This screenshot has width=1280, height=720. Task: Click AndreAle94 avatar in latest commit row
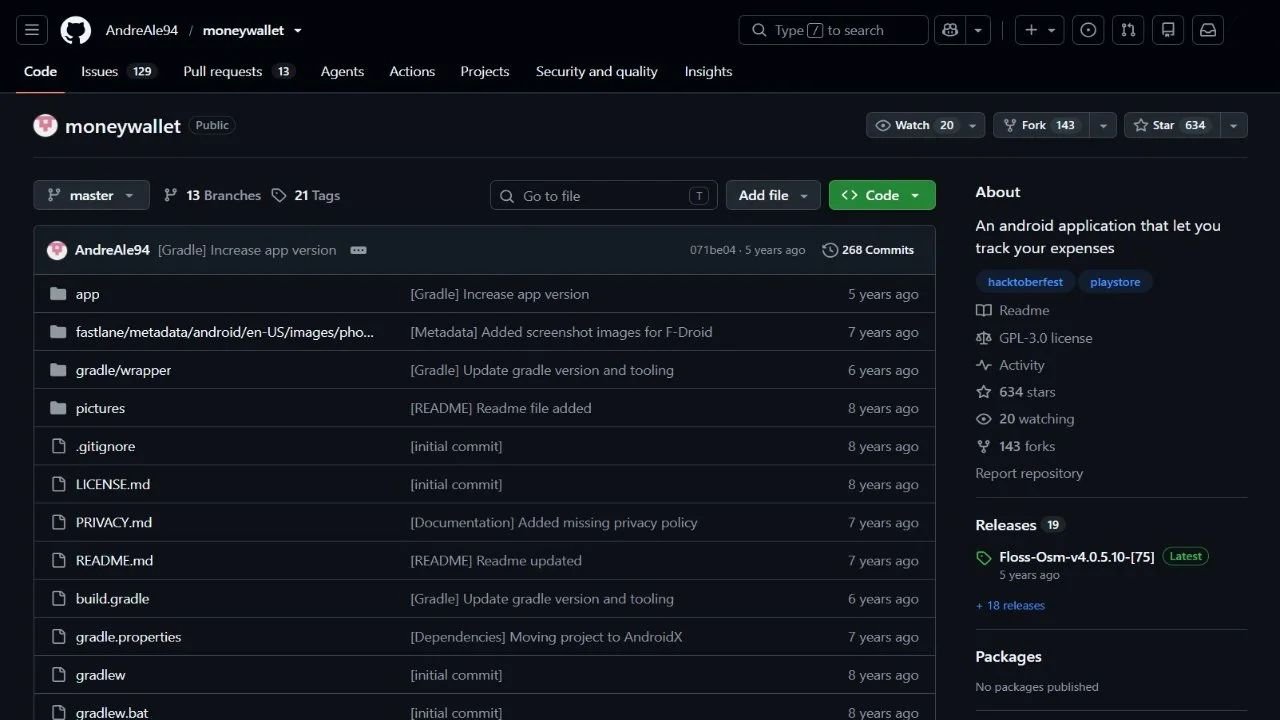click(x=57, y=250)
